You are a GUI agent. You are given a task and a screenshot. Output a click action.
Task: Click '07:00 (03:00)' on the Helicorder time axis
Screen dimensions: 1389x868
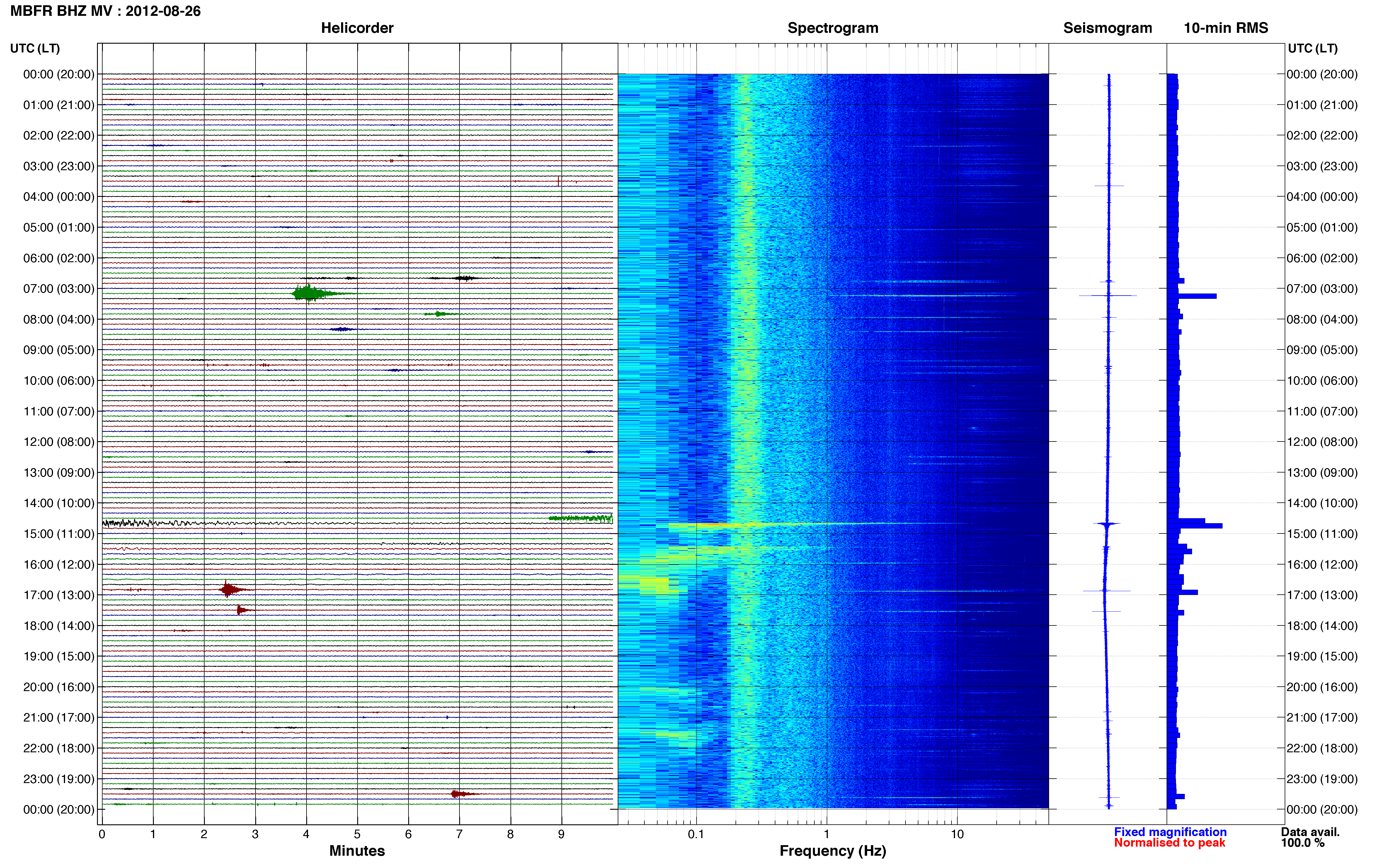tap(59, 289)
